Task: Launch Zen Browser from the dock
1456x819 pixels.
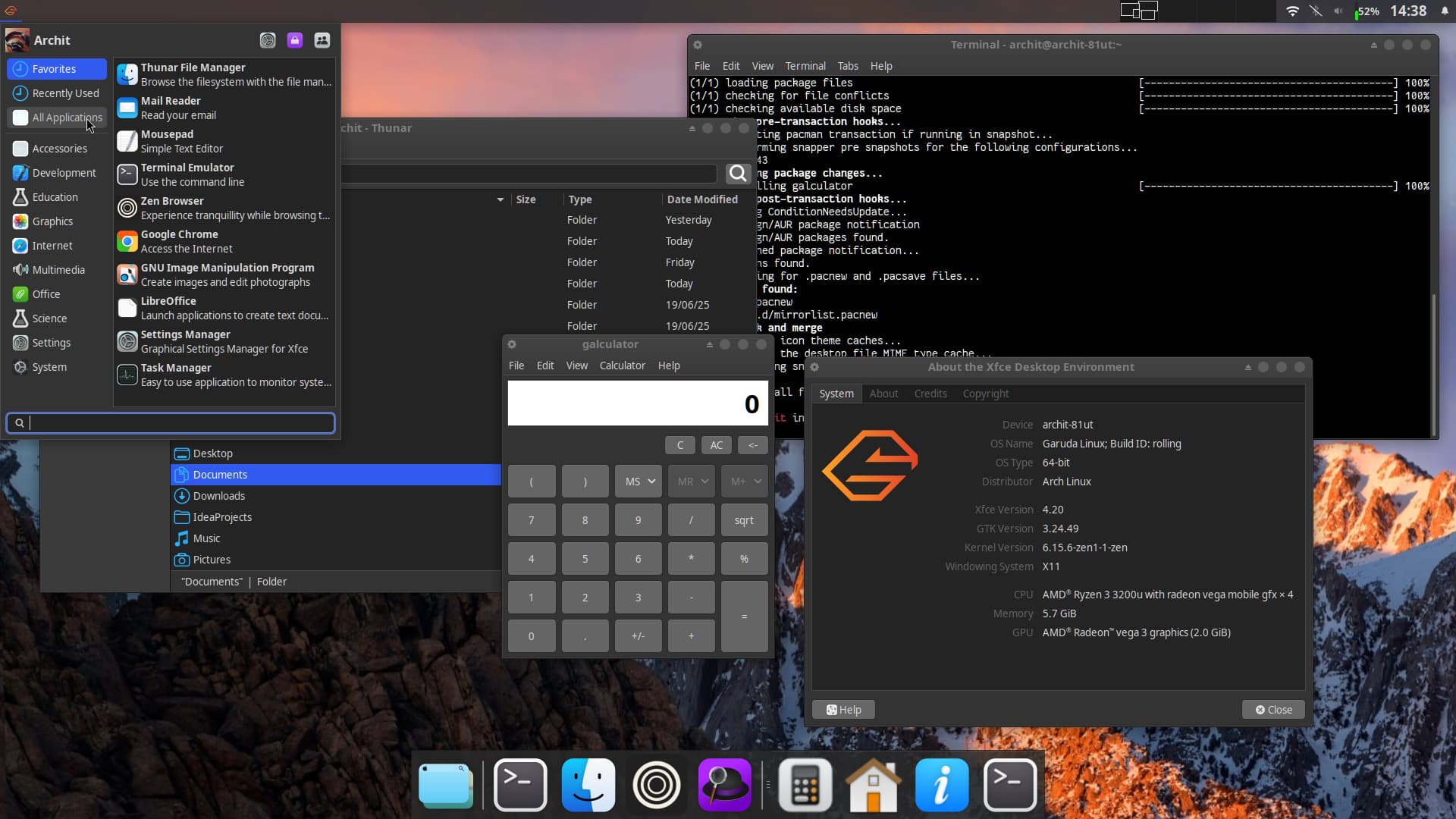Action: 656,785
